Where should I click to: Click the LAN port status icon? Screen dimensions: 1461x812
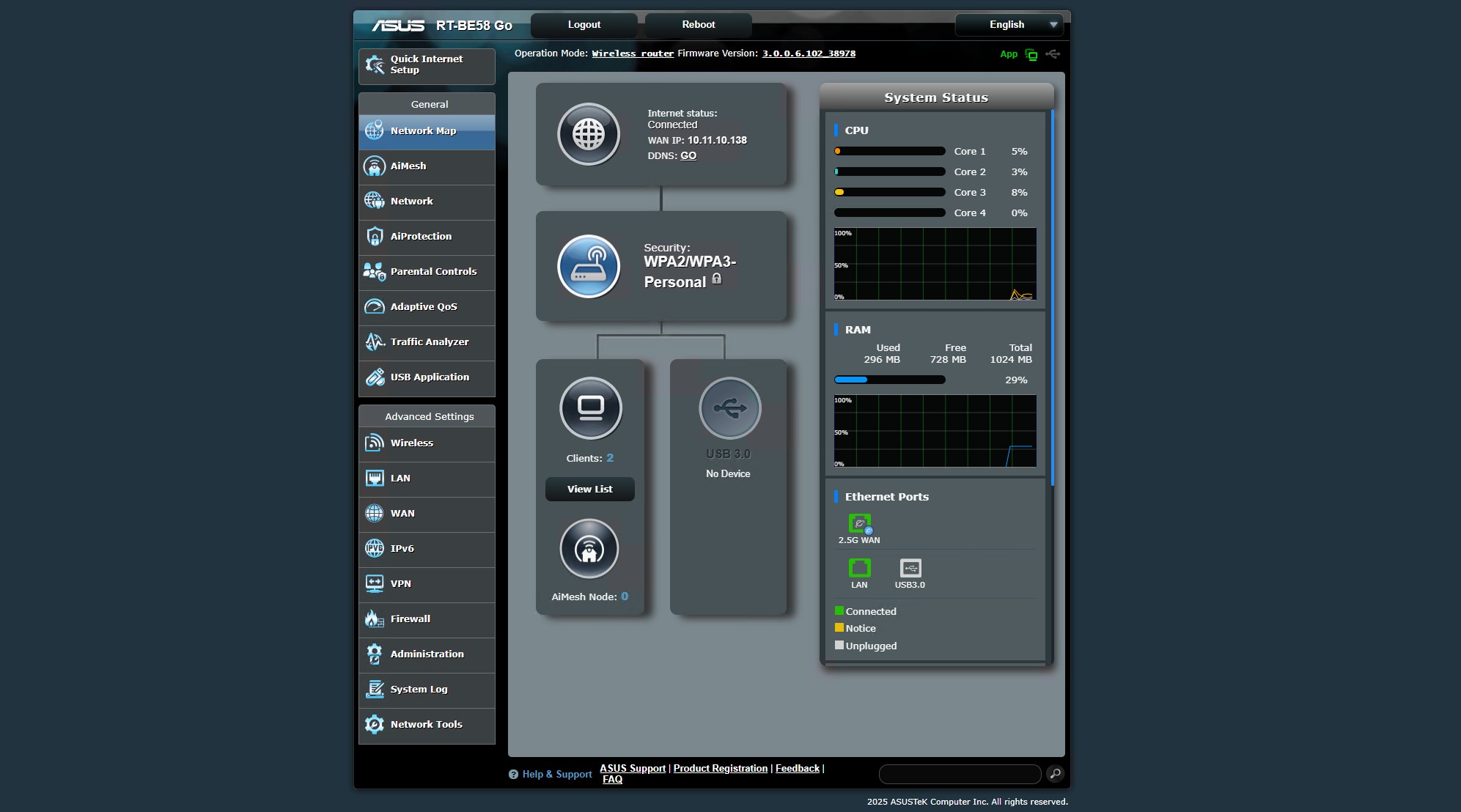click(859, 568)
